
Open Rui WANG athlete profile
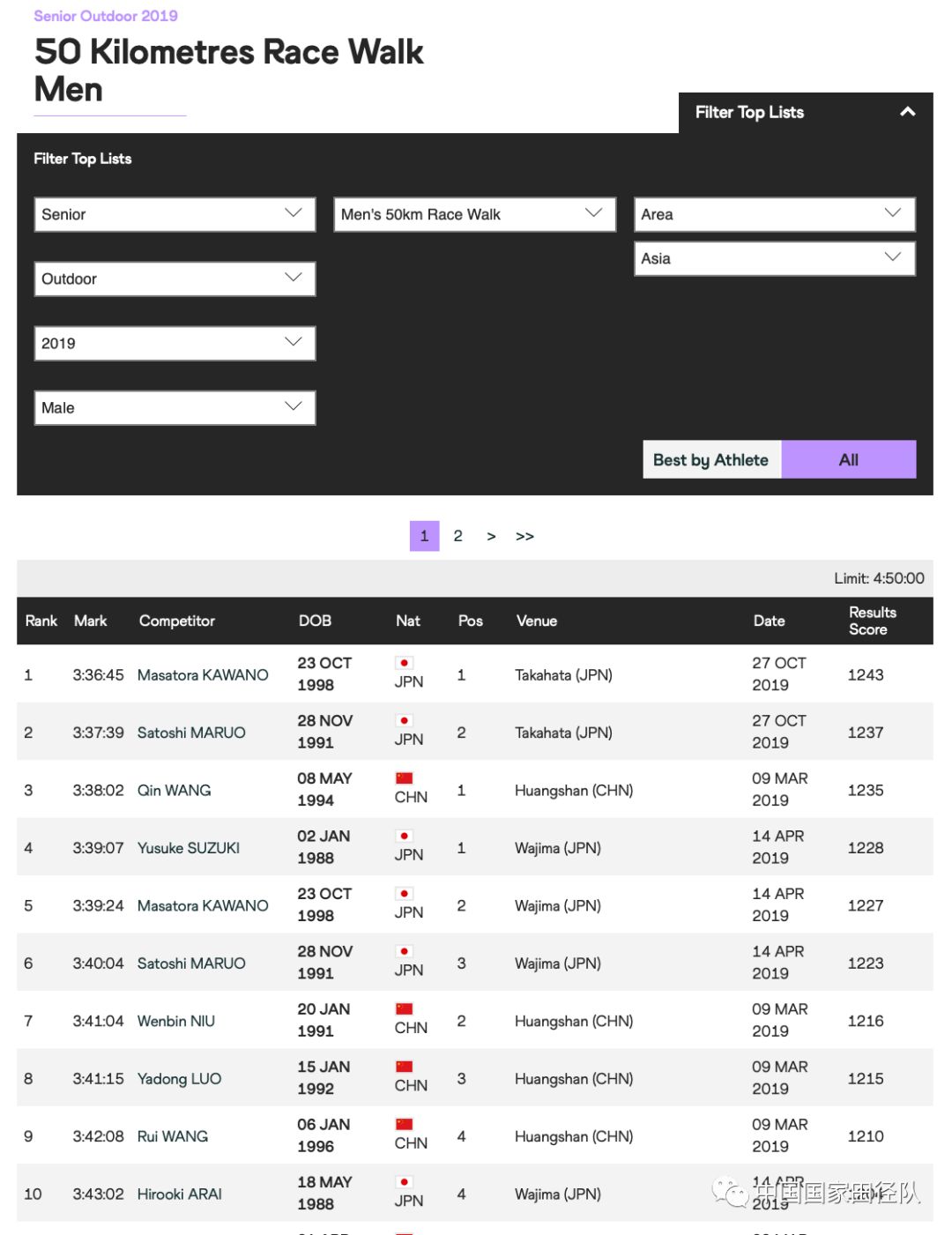[x=172, y=1136]
